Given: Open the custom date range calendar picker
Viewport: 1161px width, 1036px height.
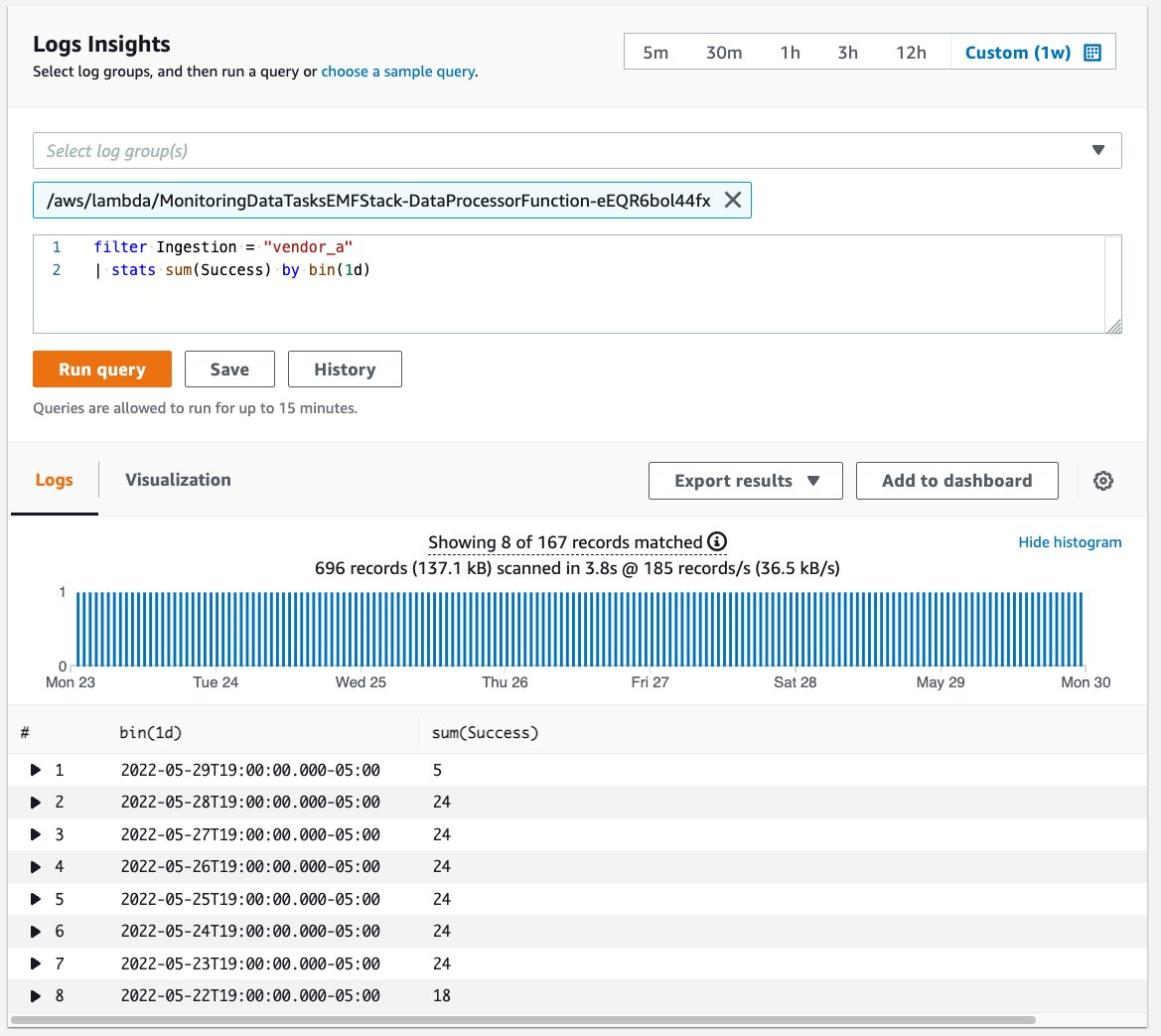Looking at the screenshot, I should (x=1092, y=54).
